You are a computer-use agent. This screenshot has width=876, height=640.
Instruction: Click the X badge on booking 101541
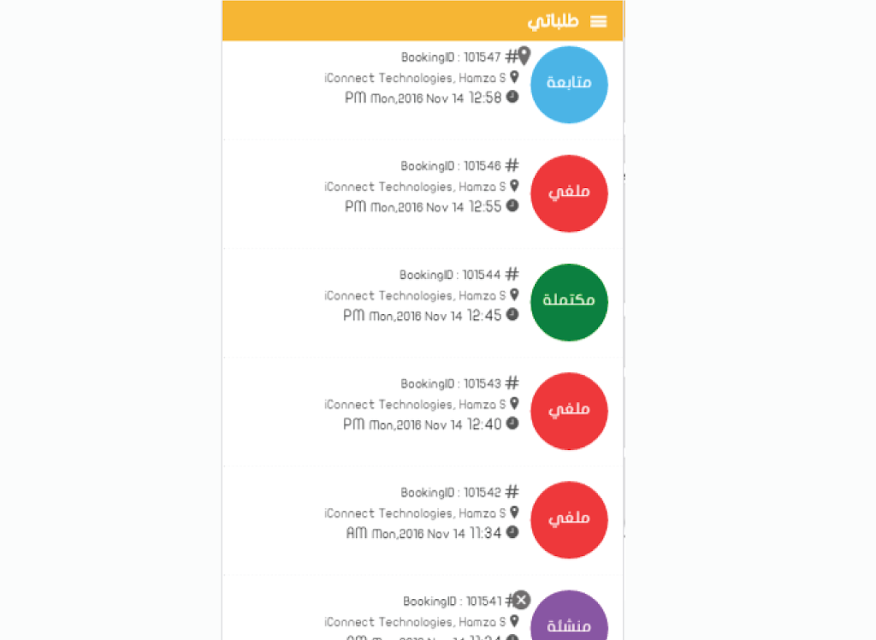click(x=521, y=600)
